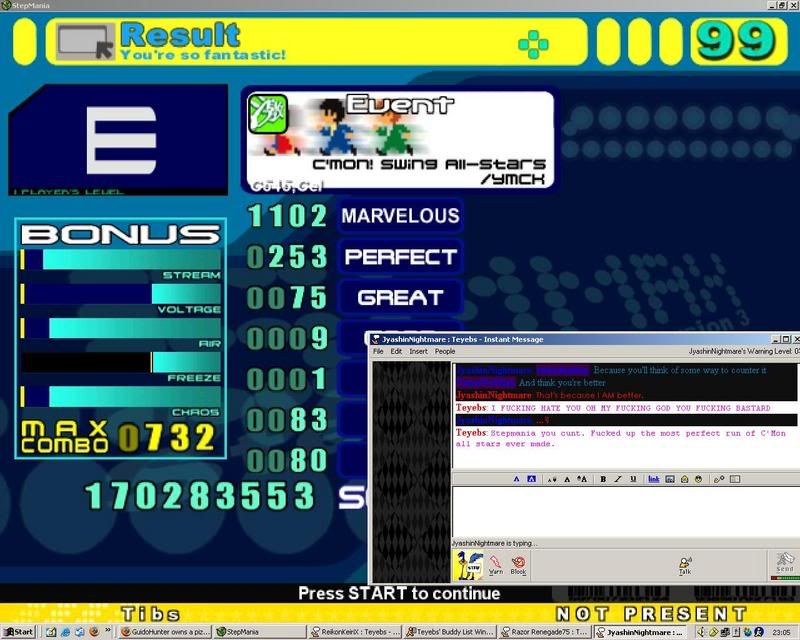
Task: Block the buddy using the Block icon
Action: point(518,566)
